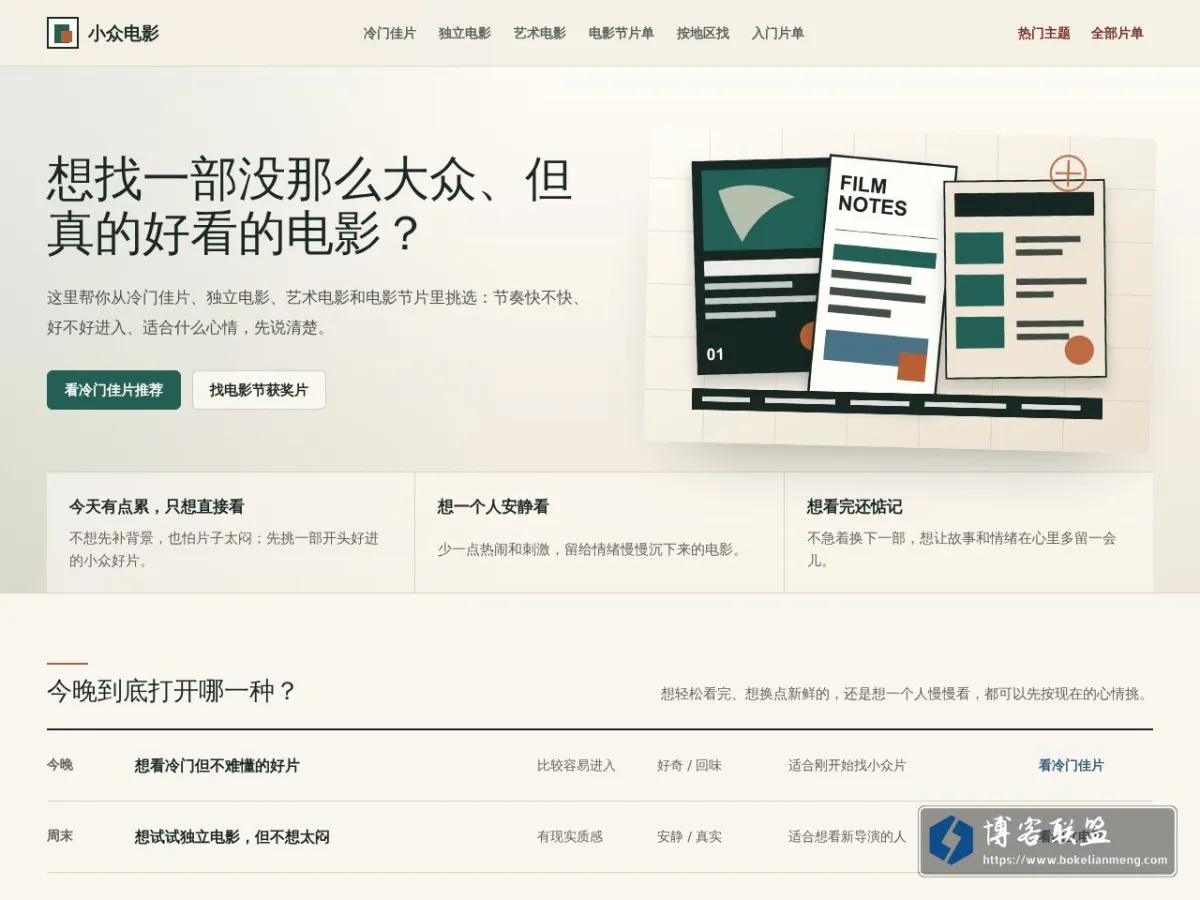Select the 艺术电影 nav link
The image size is (1200, 900).
[x=540, y=33]
